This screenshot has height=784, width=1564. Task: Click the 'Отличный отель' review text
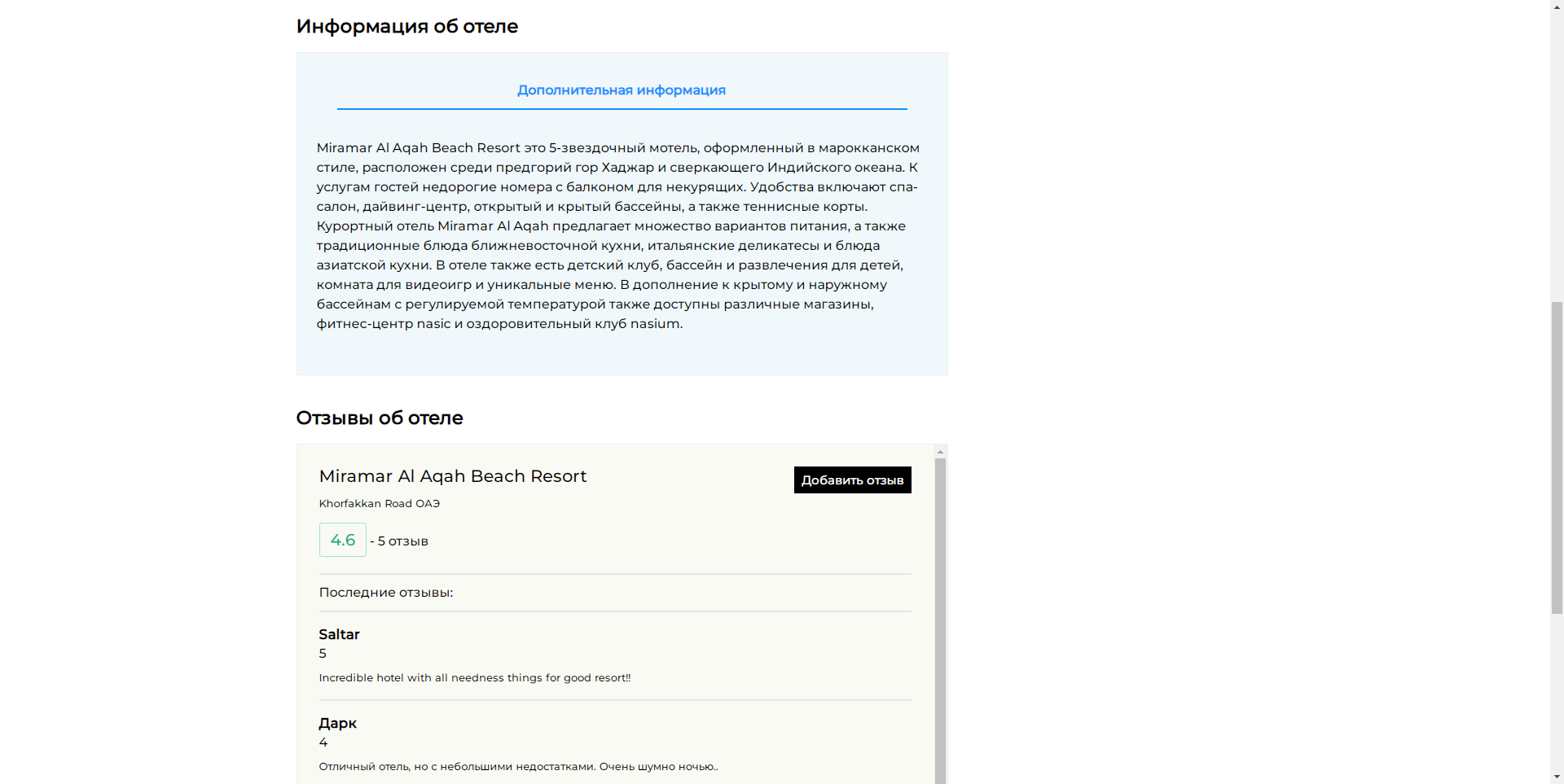[519, 767]
